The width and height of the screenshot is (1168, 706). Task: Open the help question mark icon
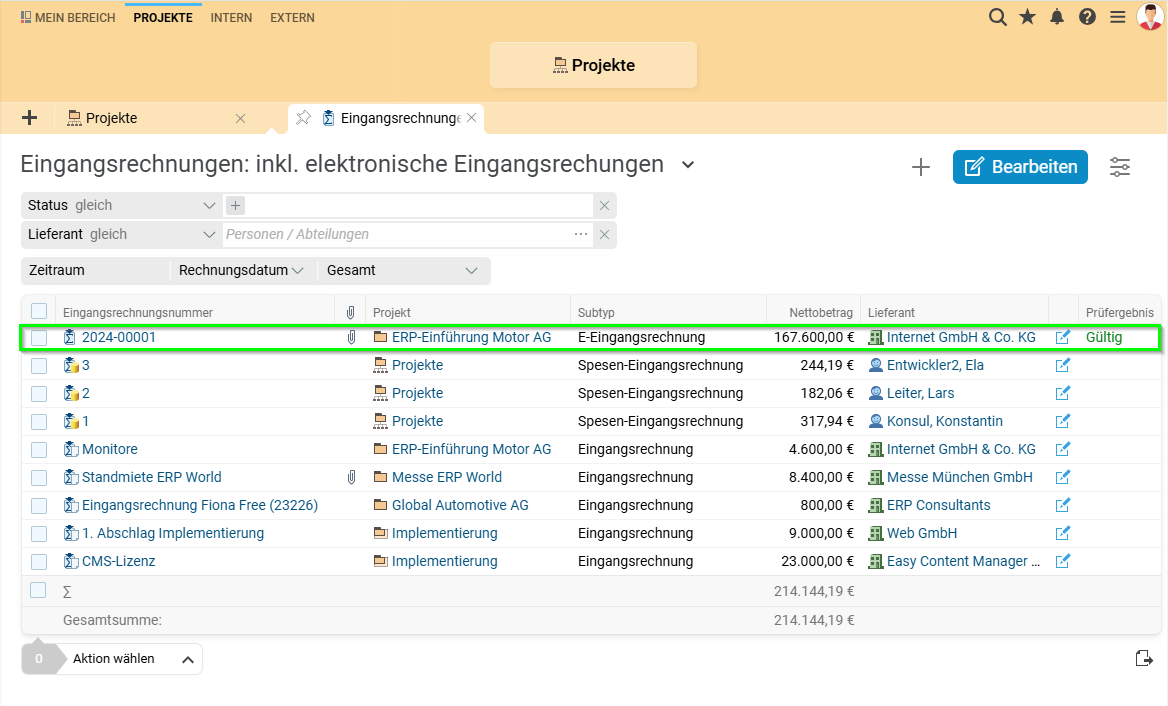(1087, 17)
